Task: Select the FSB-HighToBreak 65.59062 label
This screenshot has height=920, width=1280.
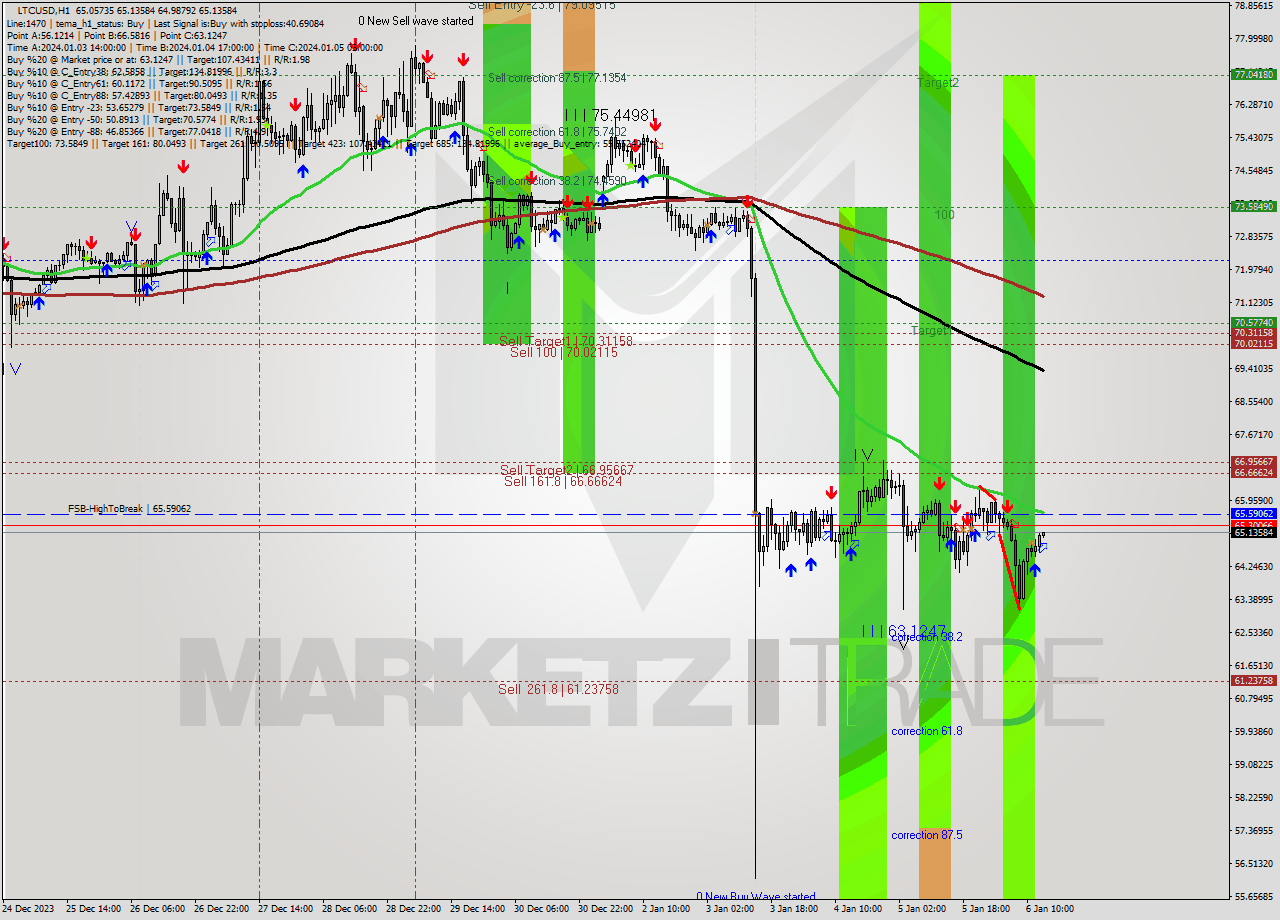Action: (129, 509)
